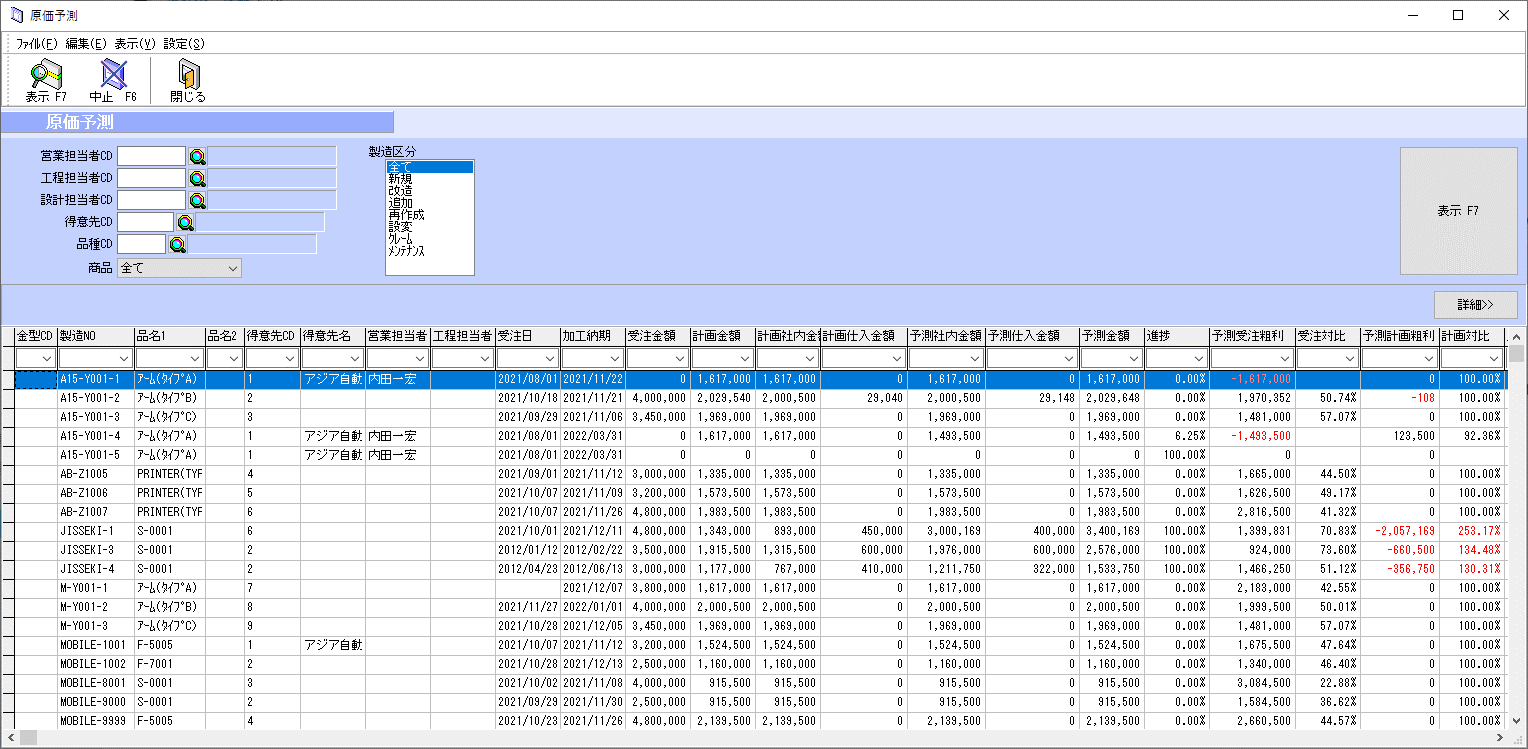Focus the 工程担当者CD input field
The height and width of the screenshot is (749, 1528).
pos(151,178)
